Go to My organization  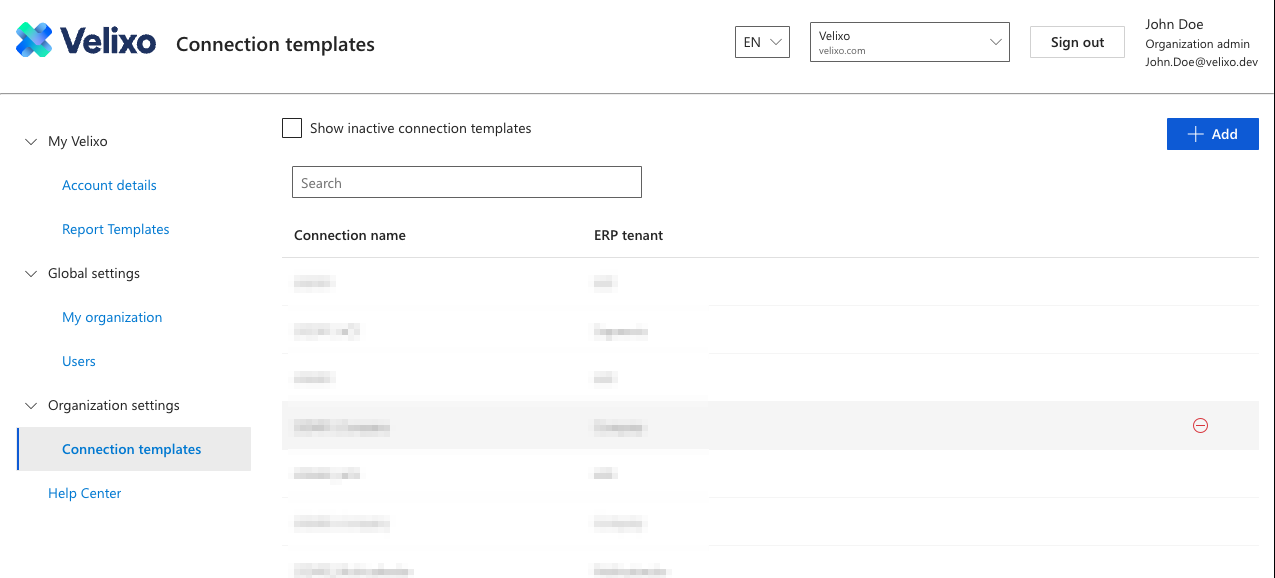point(112,317)
